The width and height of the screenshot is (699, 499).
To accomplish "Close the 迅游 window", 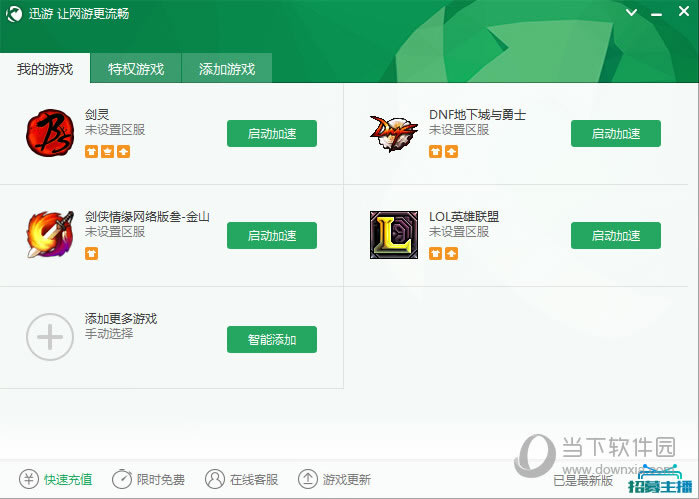I will (684, 11).
